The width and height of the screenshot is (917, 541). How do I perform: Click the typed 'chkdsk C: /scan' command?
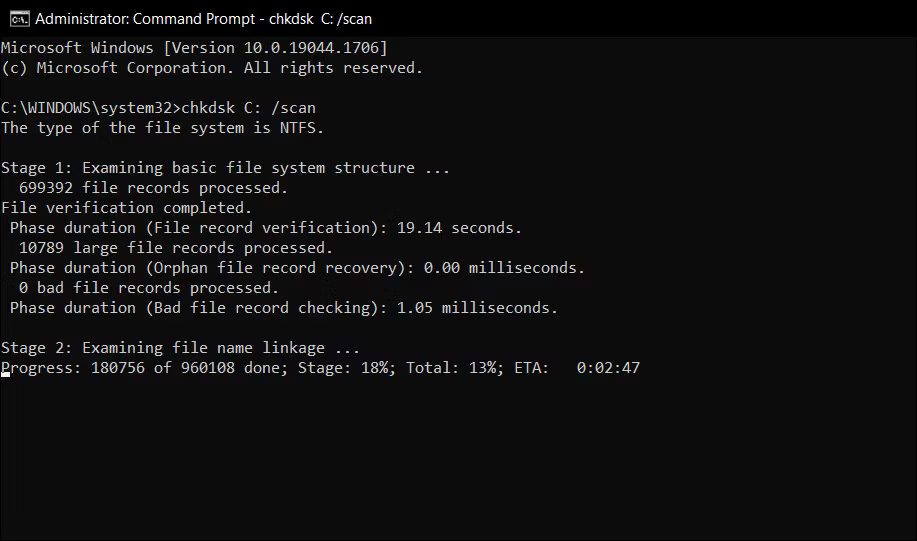(249, 108)
